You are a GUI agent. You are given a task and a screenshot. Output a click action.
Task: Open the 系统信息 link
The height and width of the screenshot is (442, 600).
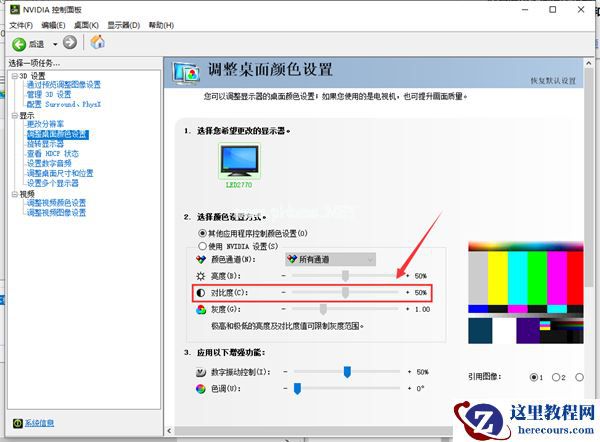point(39,423)
